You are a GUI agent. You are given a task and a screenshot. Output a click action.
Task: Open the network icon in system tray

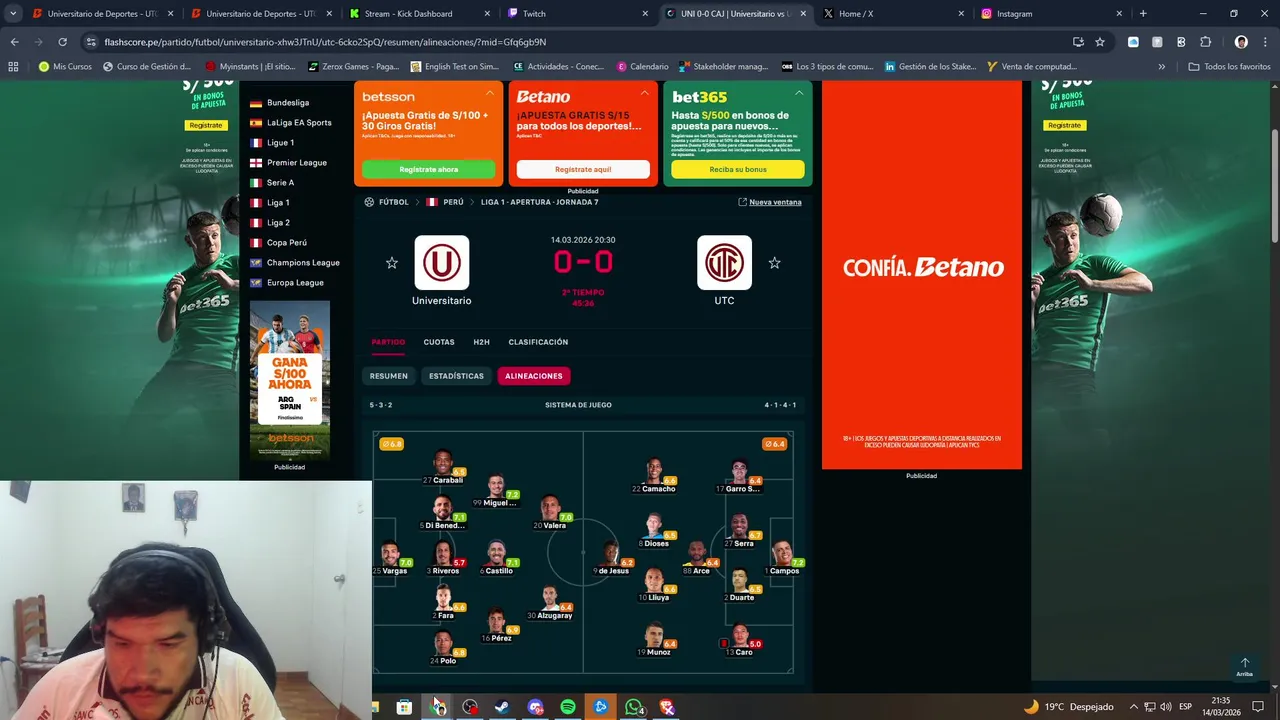tap(1149, 707)
